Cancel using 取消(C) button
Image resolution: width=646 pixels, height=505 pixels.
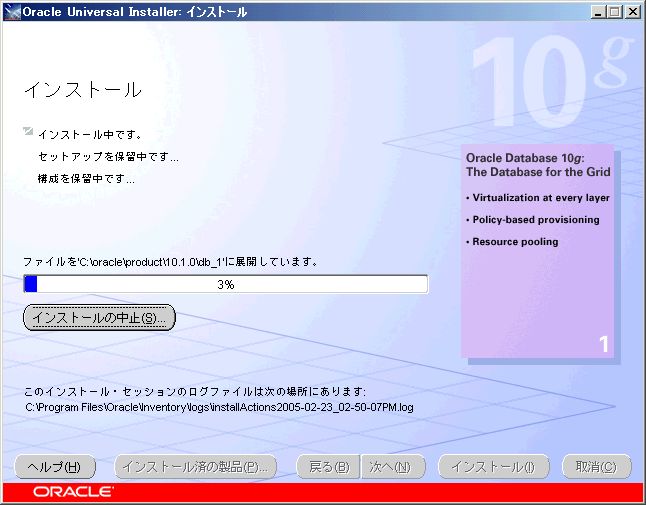pos(597,467)
